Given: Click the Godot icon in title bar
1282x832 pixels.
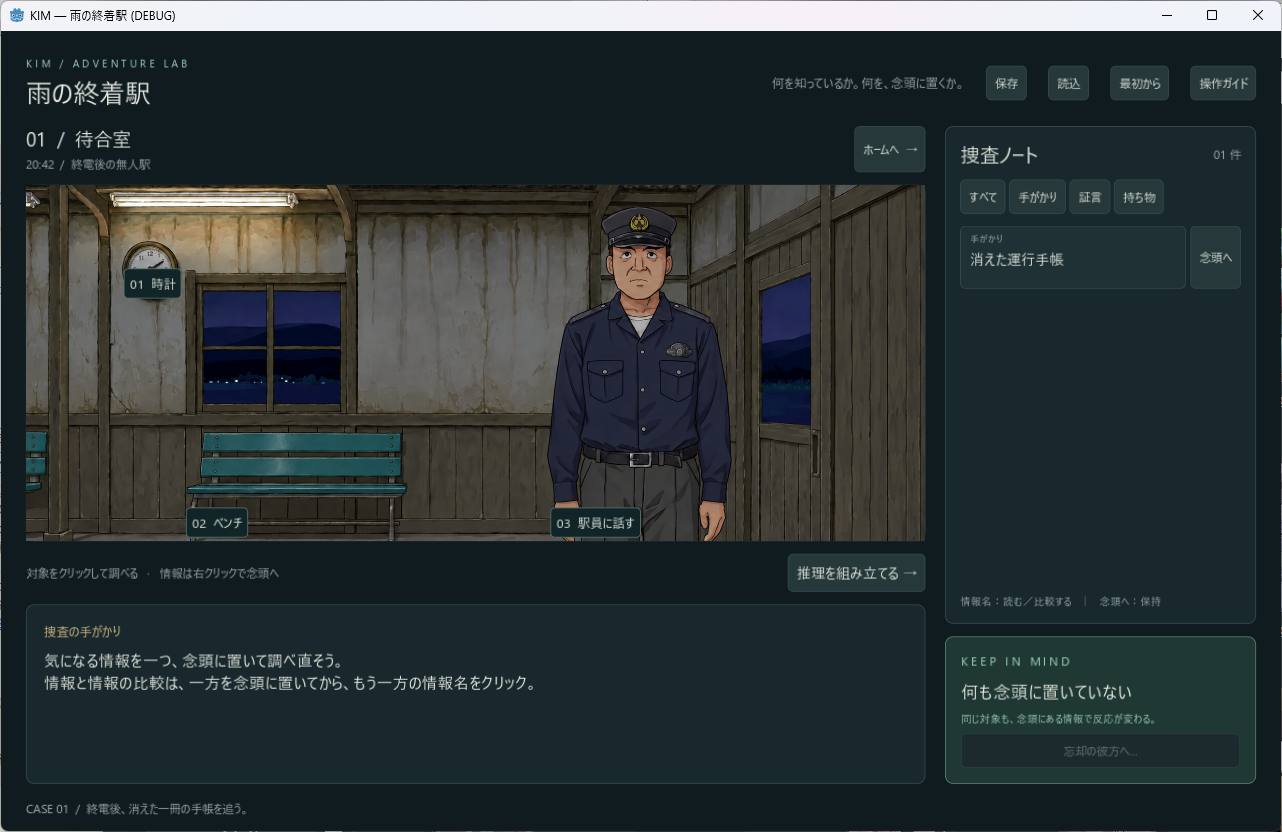Looking at the screenshot, I should click(x=16, y=15).
